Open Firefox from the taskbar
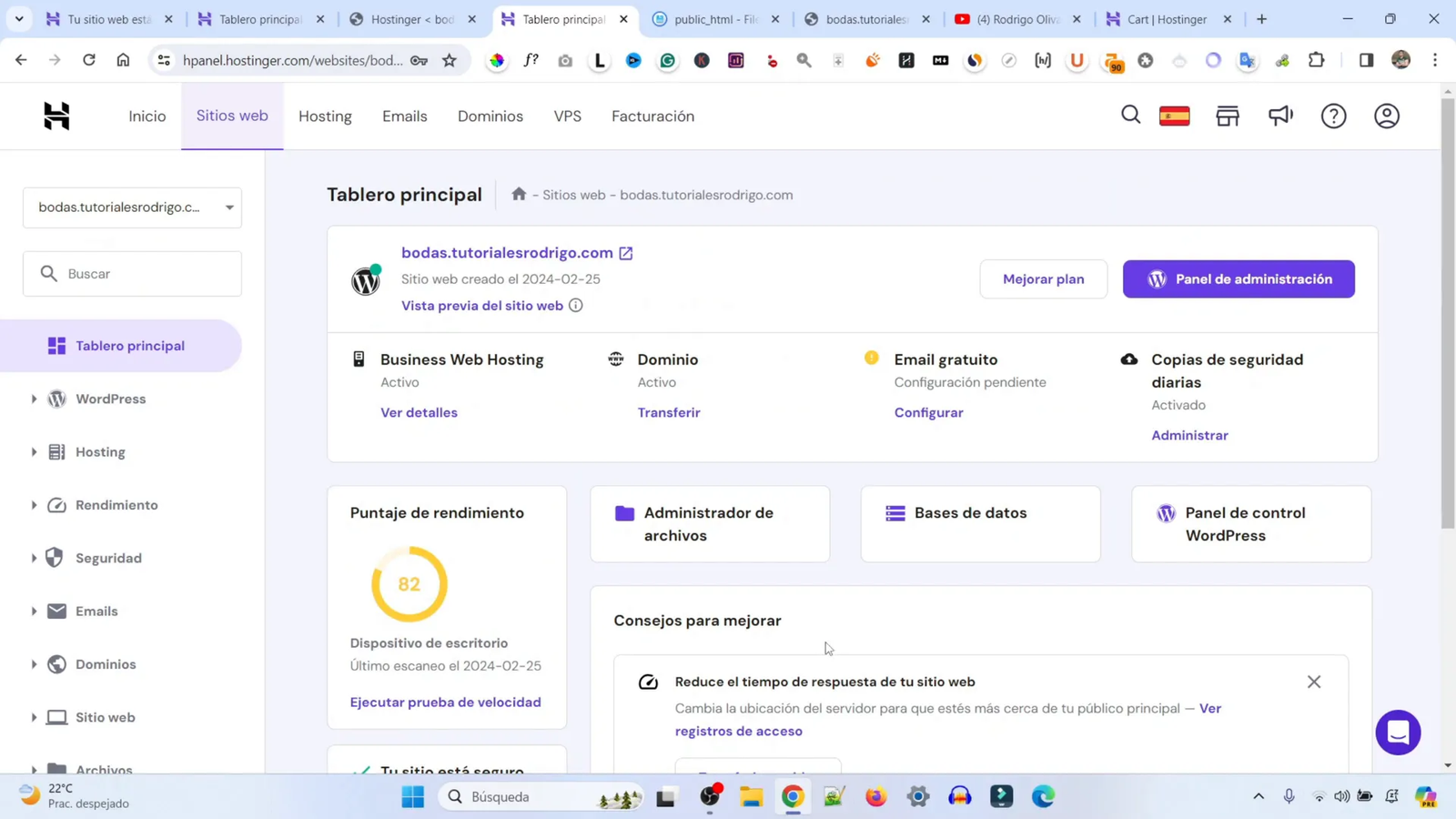Viewport: 1456px width, 819px height. (x=875, y=796)
